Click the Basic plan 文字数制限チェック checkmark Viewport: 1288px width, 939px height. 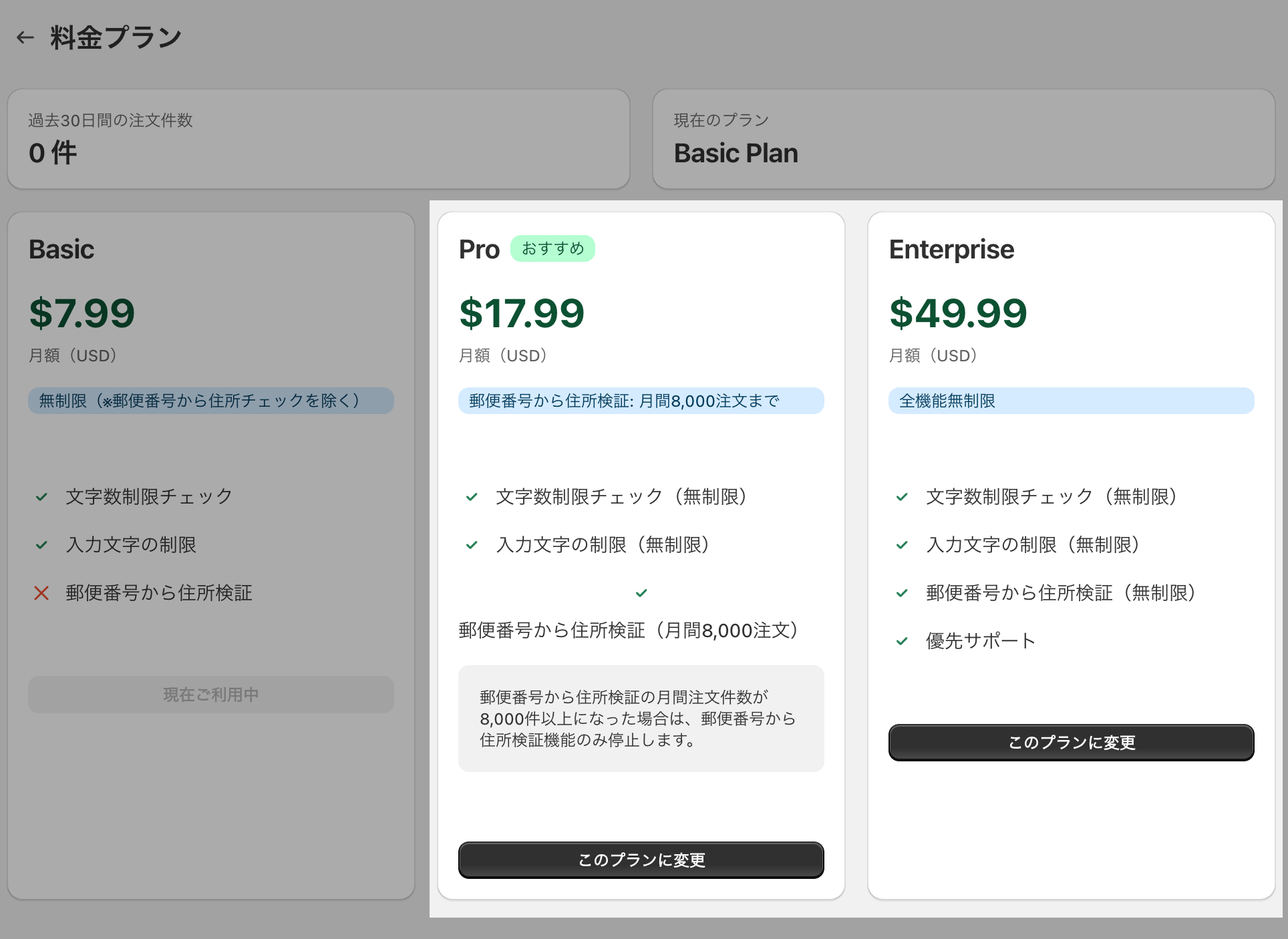[41, 497]
